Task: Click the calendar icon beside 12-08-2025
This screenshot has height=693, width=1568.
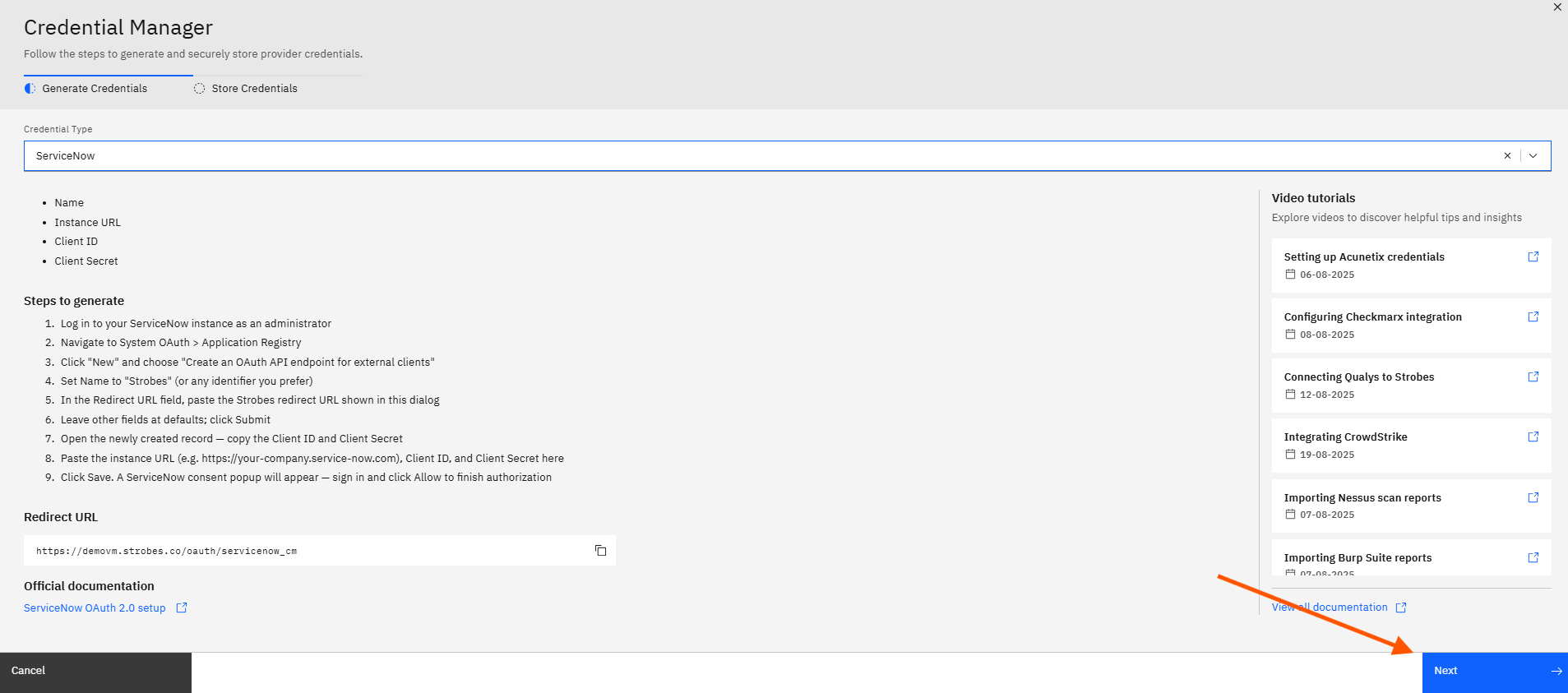Action: tap(1290, 395)
